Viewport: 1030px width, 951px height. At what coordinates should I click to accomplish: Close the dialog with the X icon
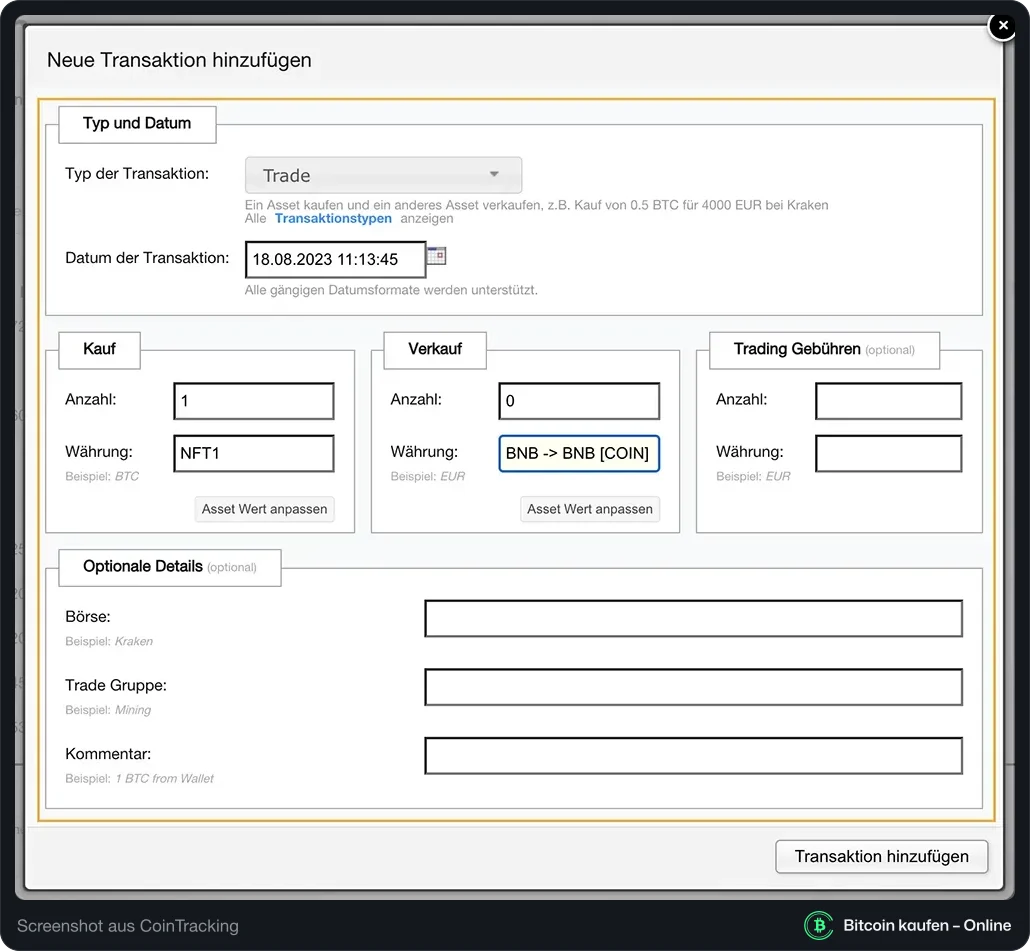coord(1002,26)
